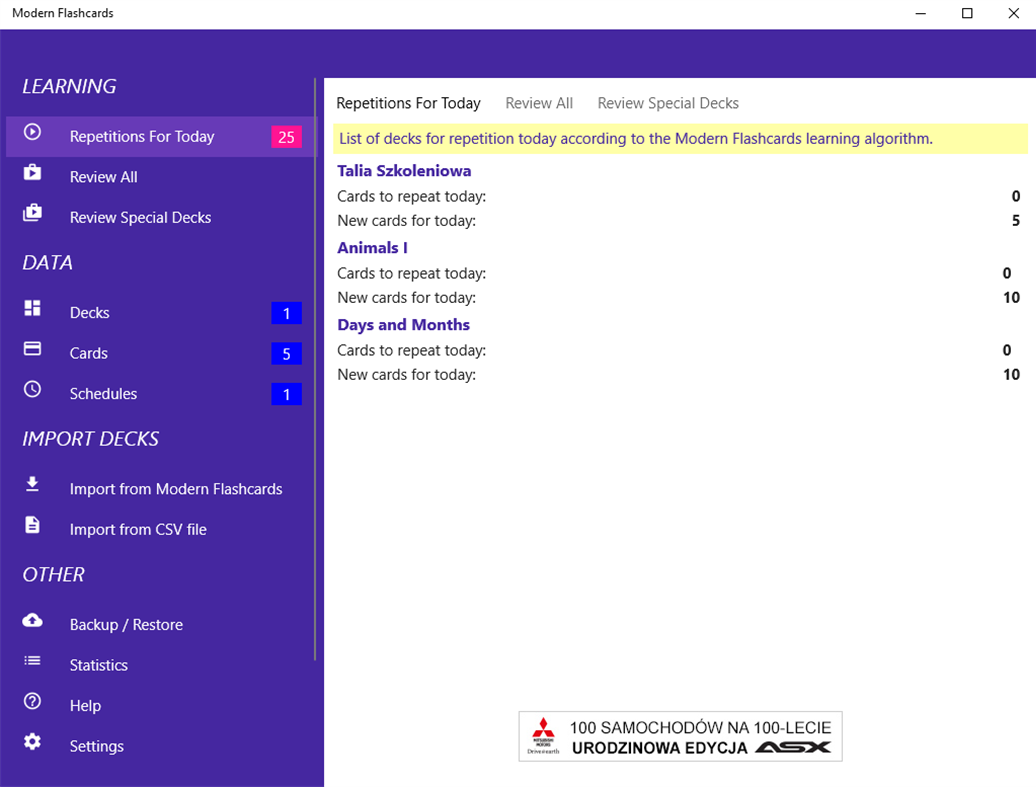Open Help using the question mark icon
The image size is (1036, 787).
31,701
